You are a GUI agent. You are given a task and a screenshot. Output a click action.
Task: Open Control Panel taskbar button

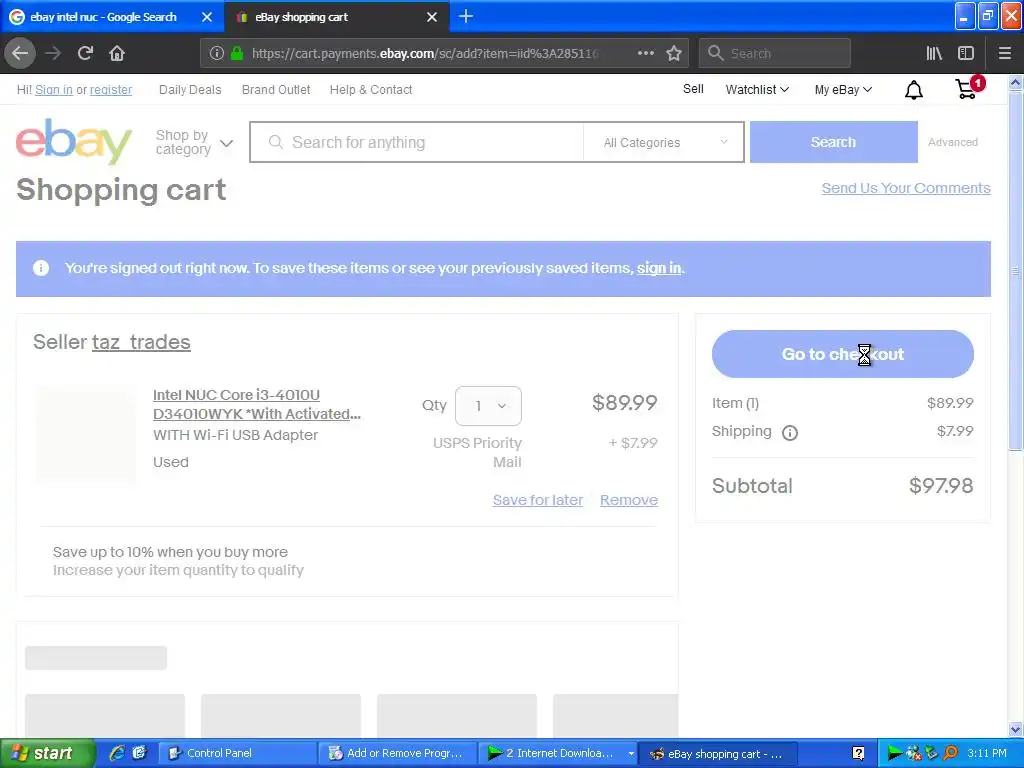[x=237, y=753]
